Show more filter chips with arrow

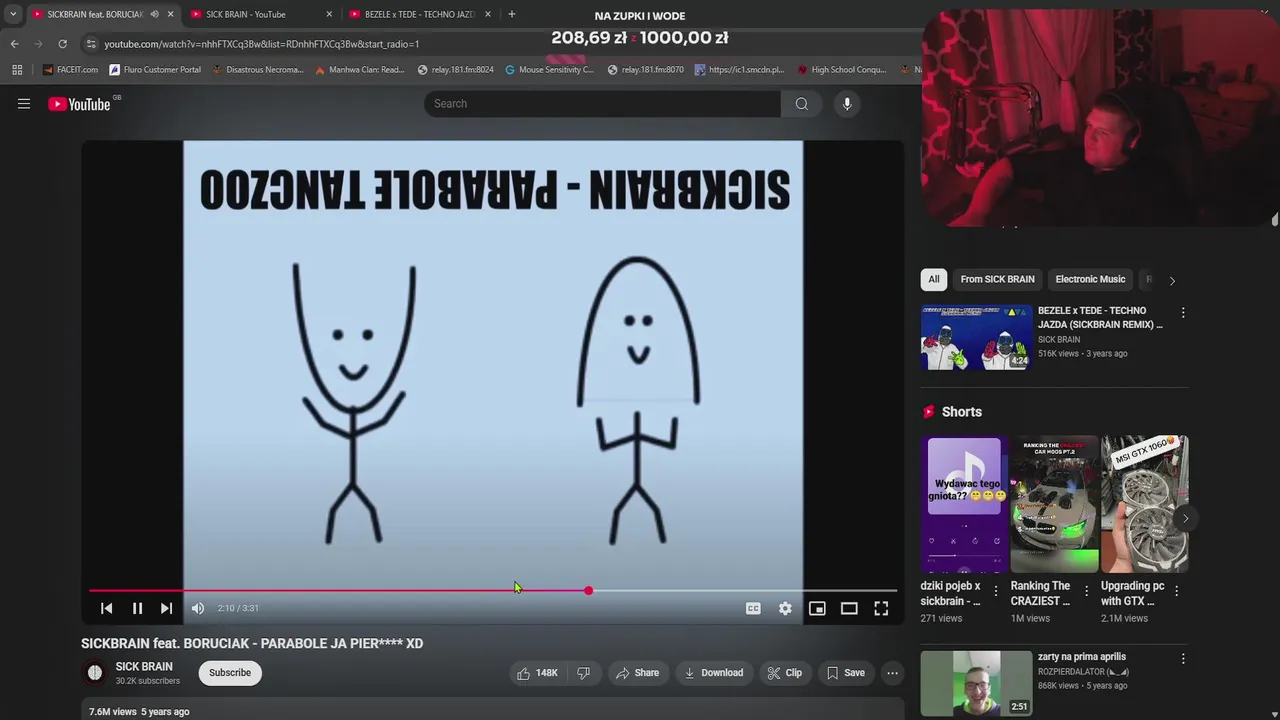(x=1172, y=281)
